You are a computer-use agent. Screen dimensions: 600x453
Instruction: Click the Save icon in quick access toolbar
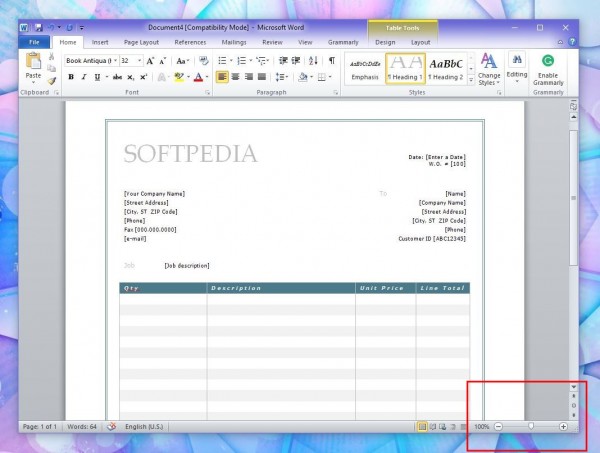tap(38, 28)
